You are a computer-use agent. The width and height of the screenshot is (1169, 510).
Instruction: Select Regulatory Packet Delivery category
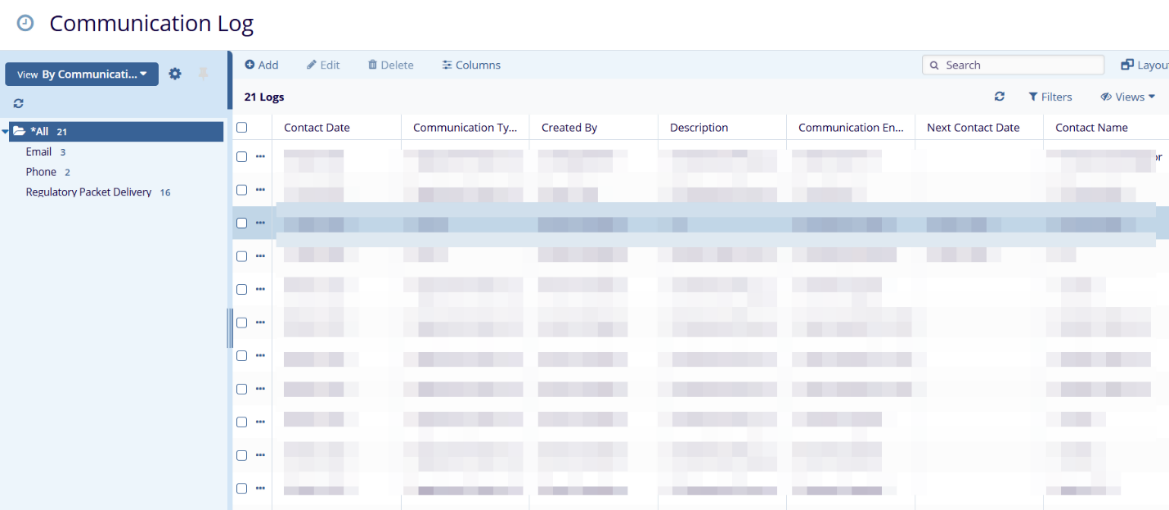pyautogui.click(x=88, y=192)
